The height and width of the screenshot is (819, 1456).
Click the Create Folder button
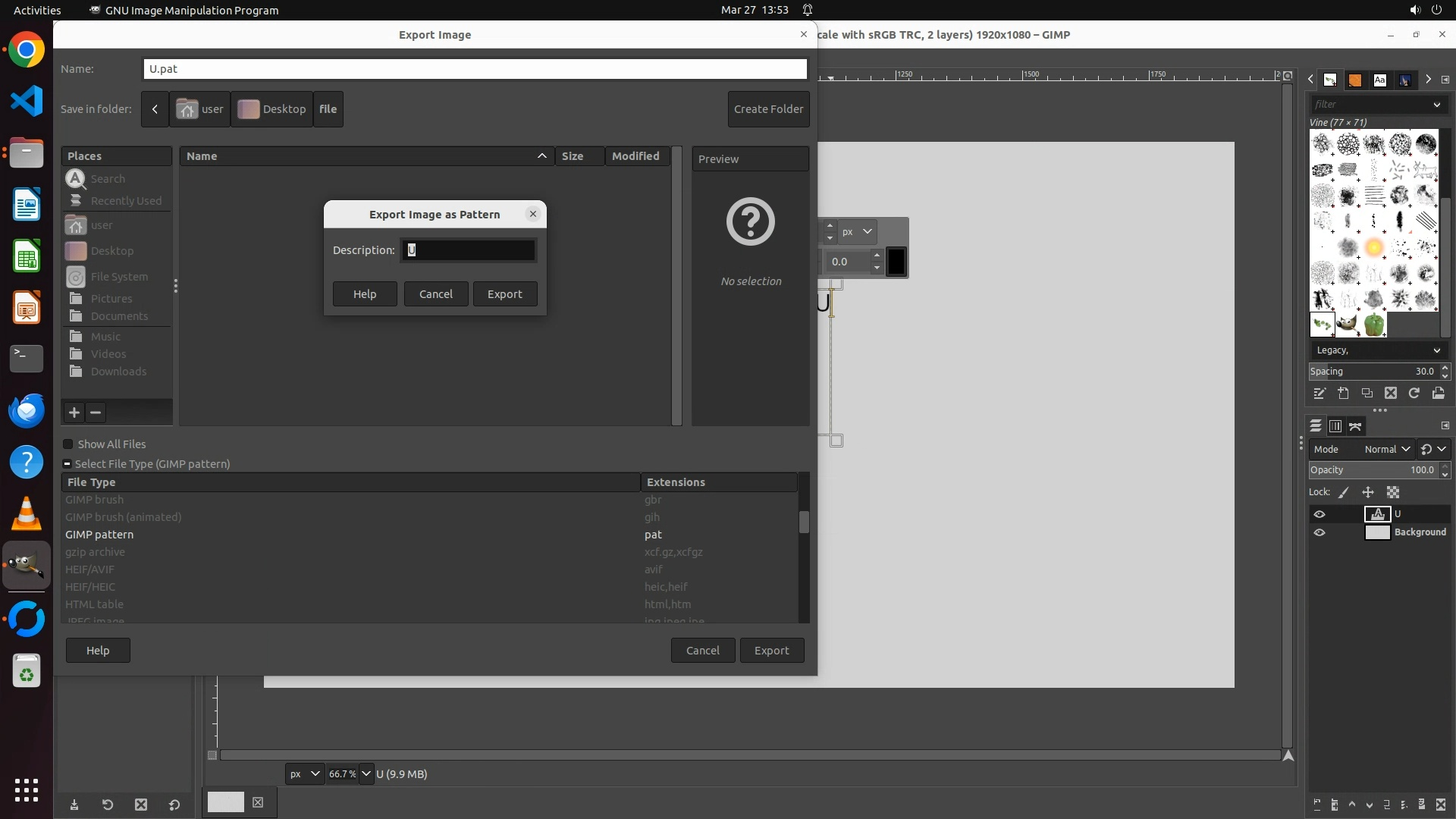tap(768, 109)
